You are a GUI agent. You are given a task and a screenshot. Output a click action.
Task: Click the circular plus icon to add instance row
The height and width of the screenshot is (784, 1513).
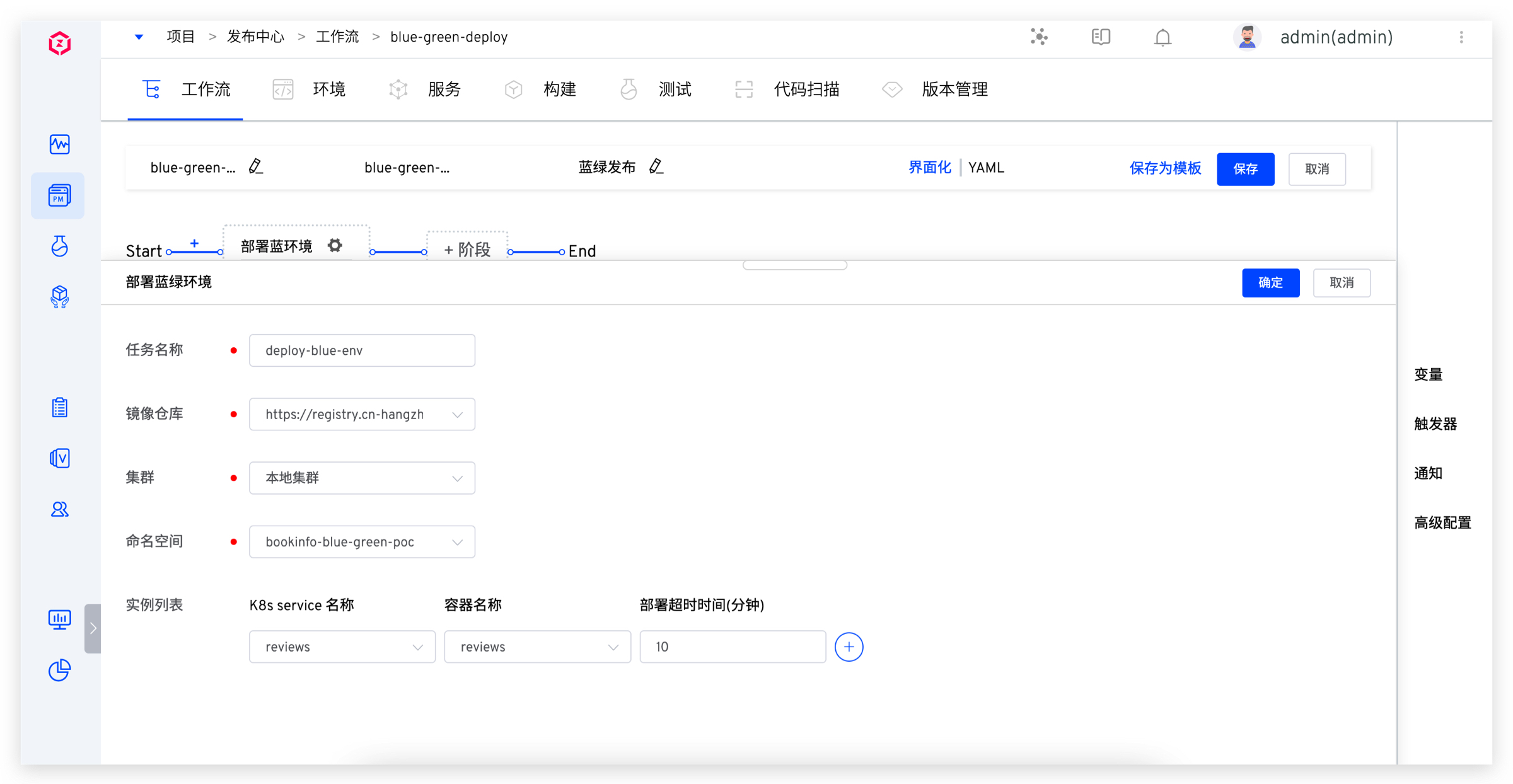(849, 647)
